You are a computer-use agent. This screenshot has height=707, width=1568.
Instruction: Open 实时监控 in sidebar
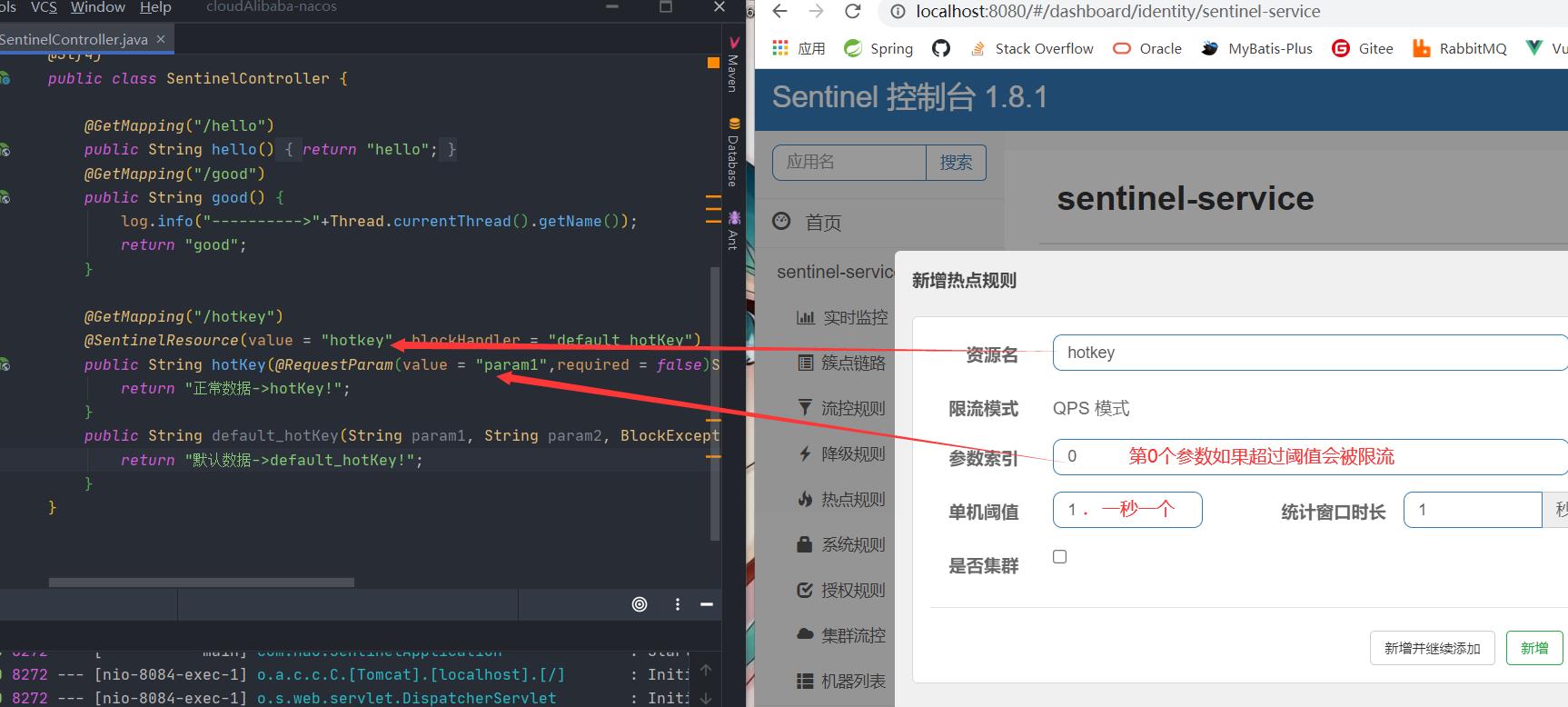click(842, 317)
